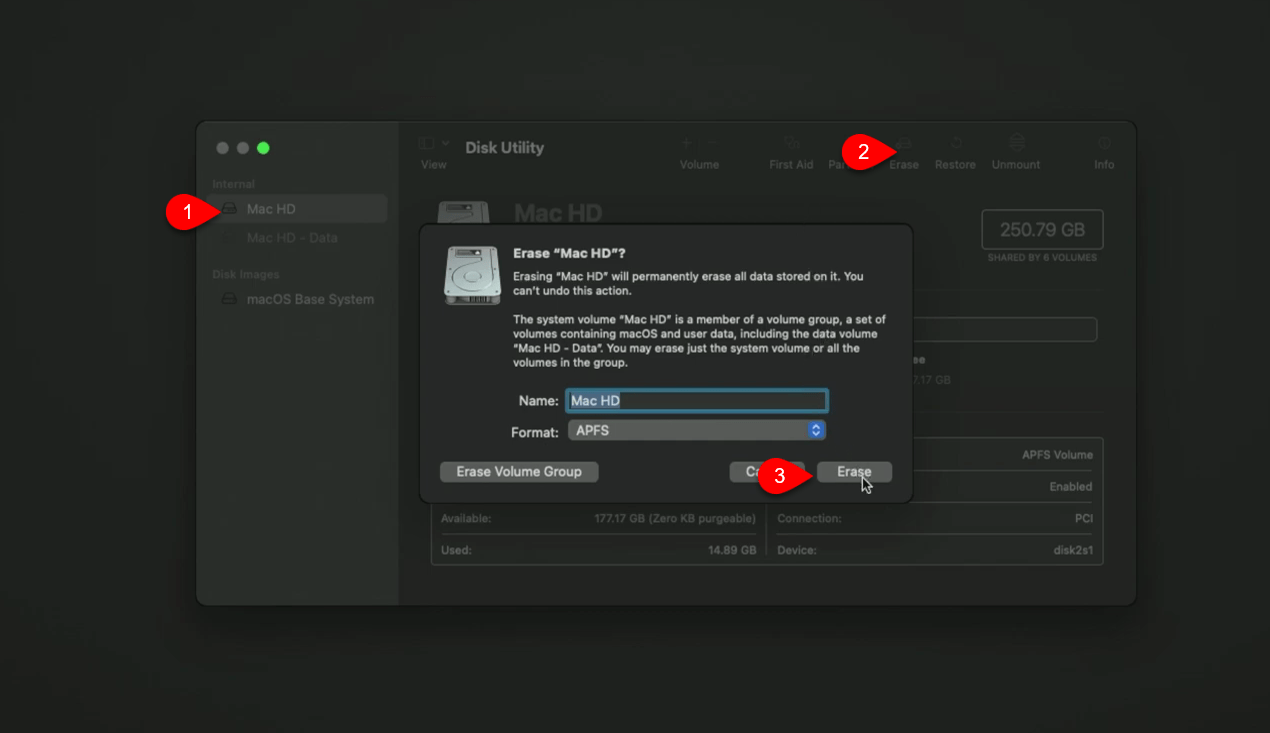Viewport: 1270px width, 733px height.
Task: Click the Unmount toolbar icon
Action: [1017, 143]
